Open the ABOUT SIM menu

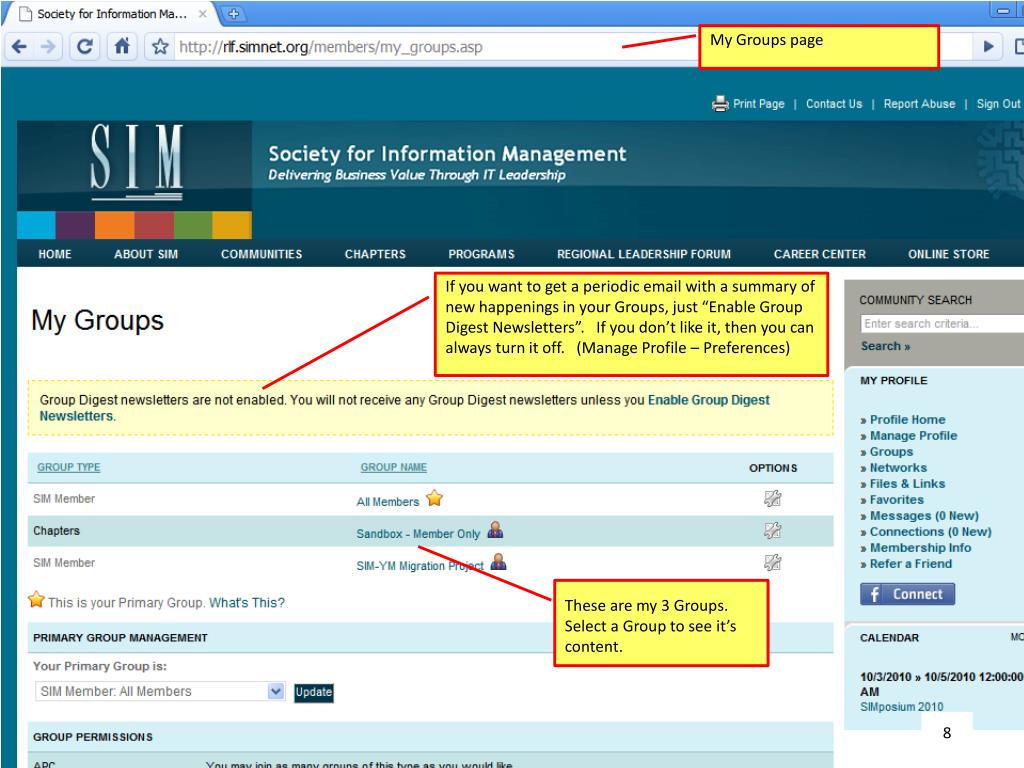146,254
